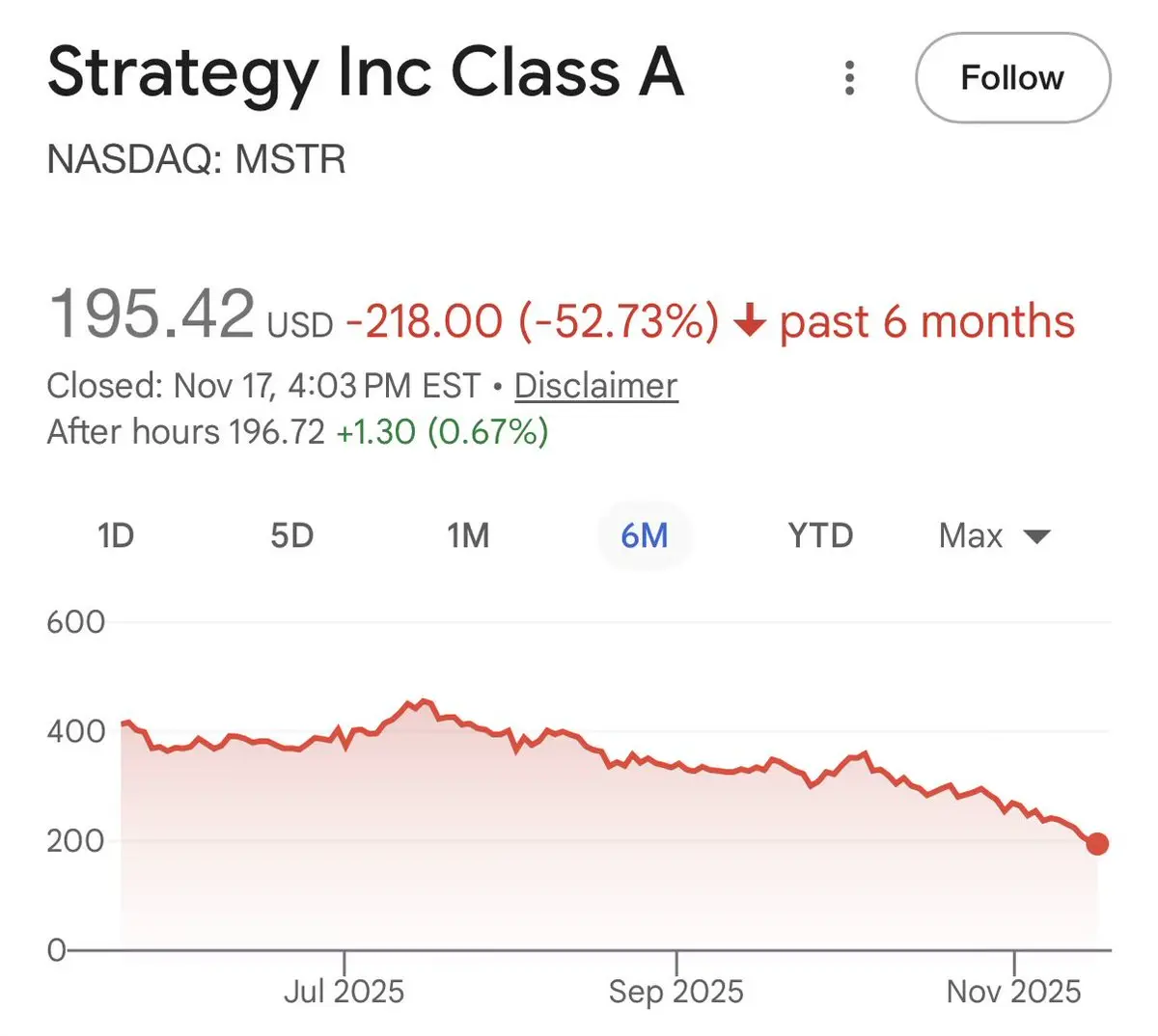The height and width of the screenshot is (1036, 1158).
Task: Select the 6M time range tab
Action: pyautogui.click(x=645, y=535)
